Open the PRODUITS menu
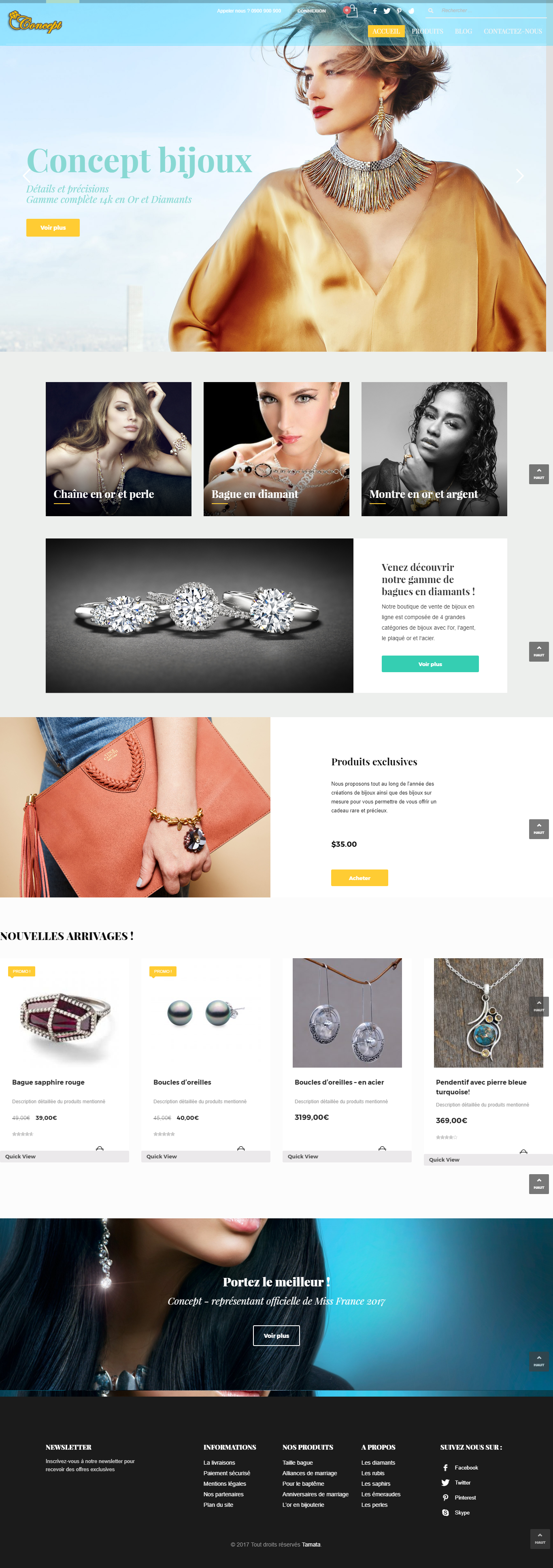The height and width of the screenshot is (1568, 553). 427,31
